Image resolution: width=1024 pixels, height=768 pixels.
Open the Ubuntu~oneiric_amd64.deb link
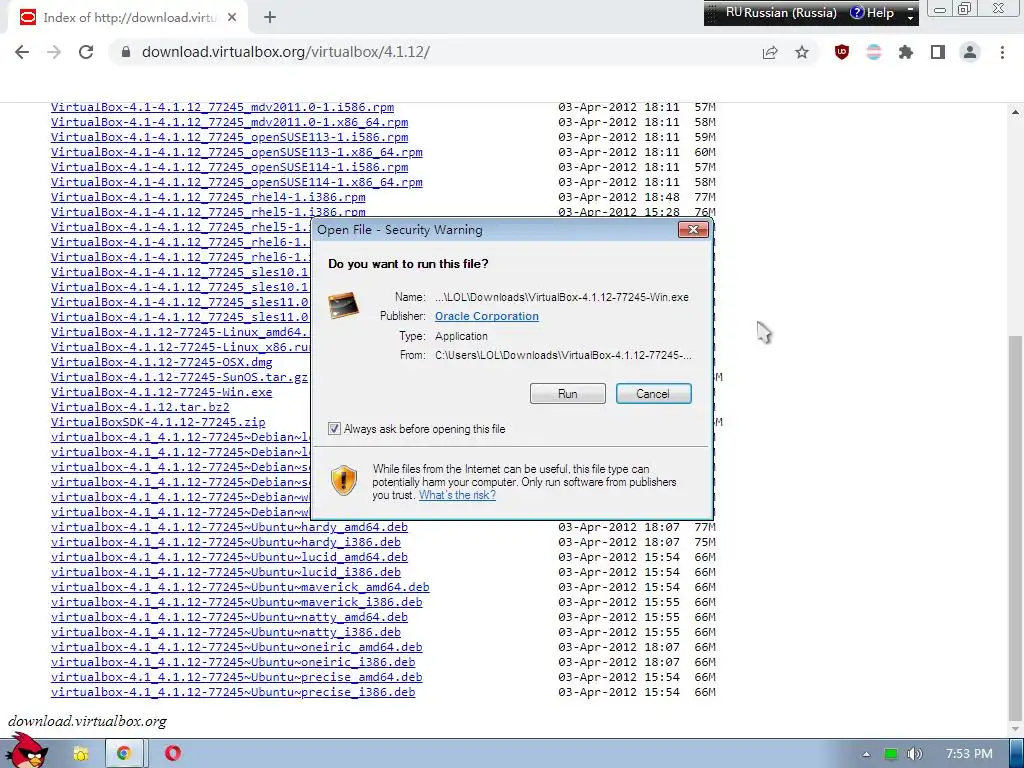coord(236,647)
